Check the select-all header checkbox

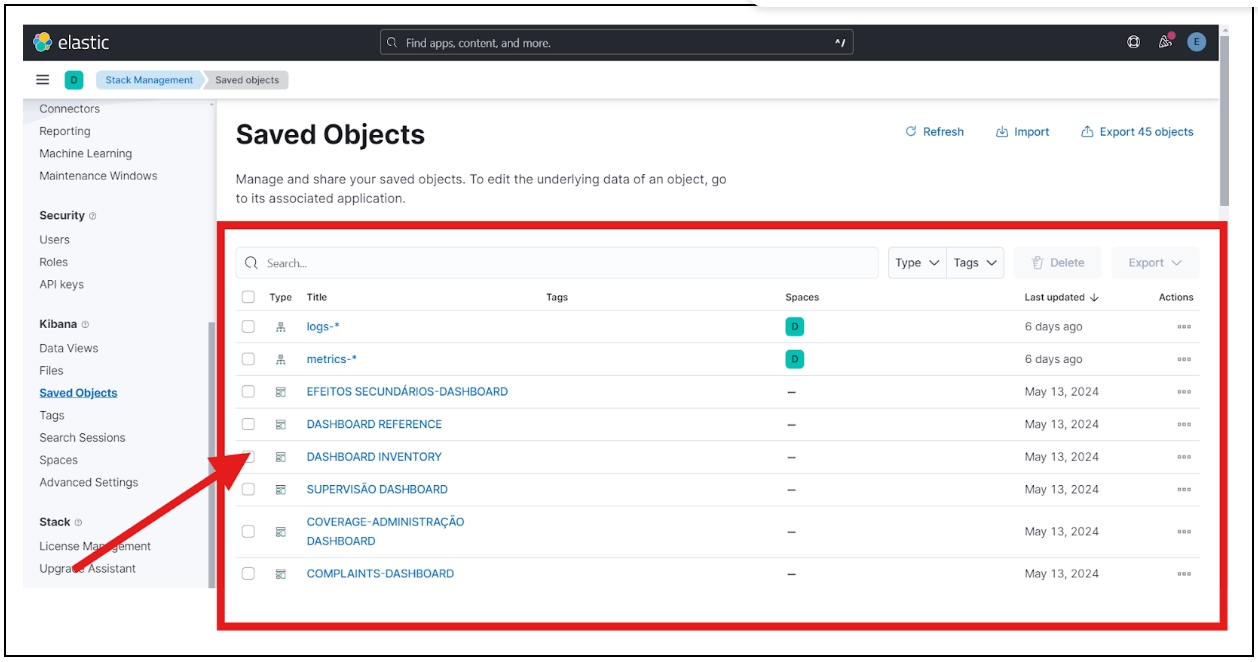[x=248, y=297]
